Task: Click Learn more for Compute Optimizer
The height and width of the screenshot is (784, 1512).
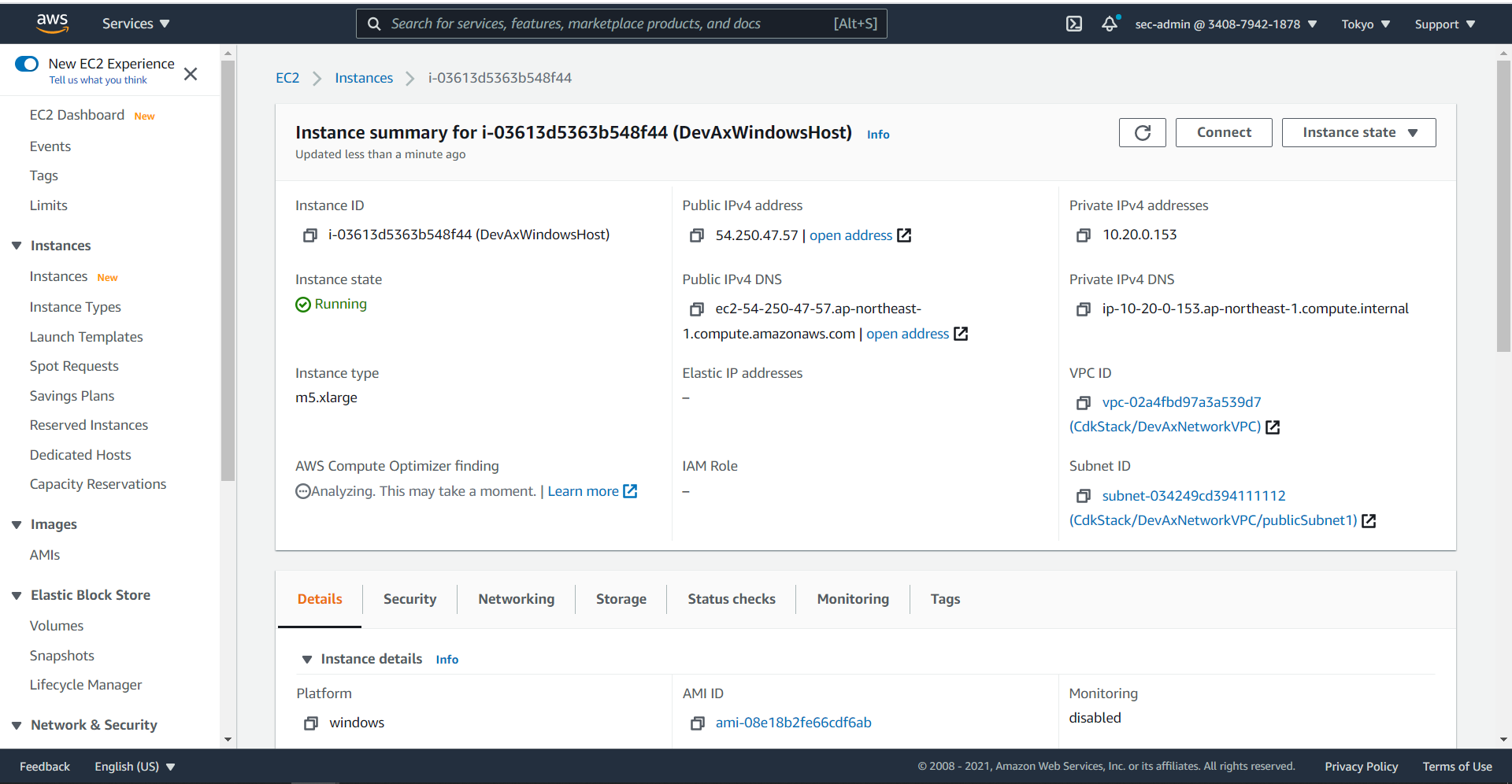Action: [x=583, y=491]
